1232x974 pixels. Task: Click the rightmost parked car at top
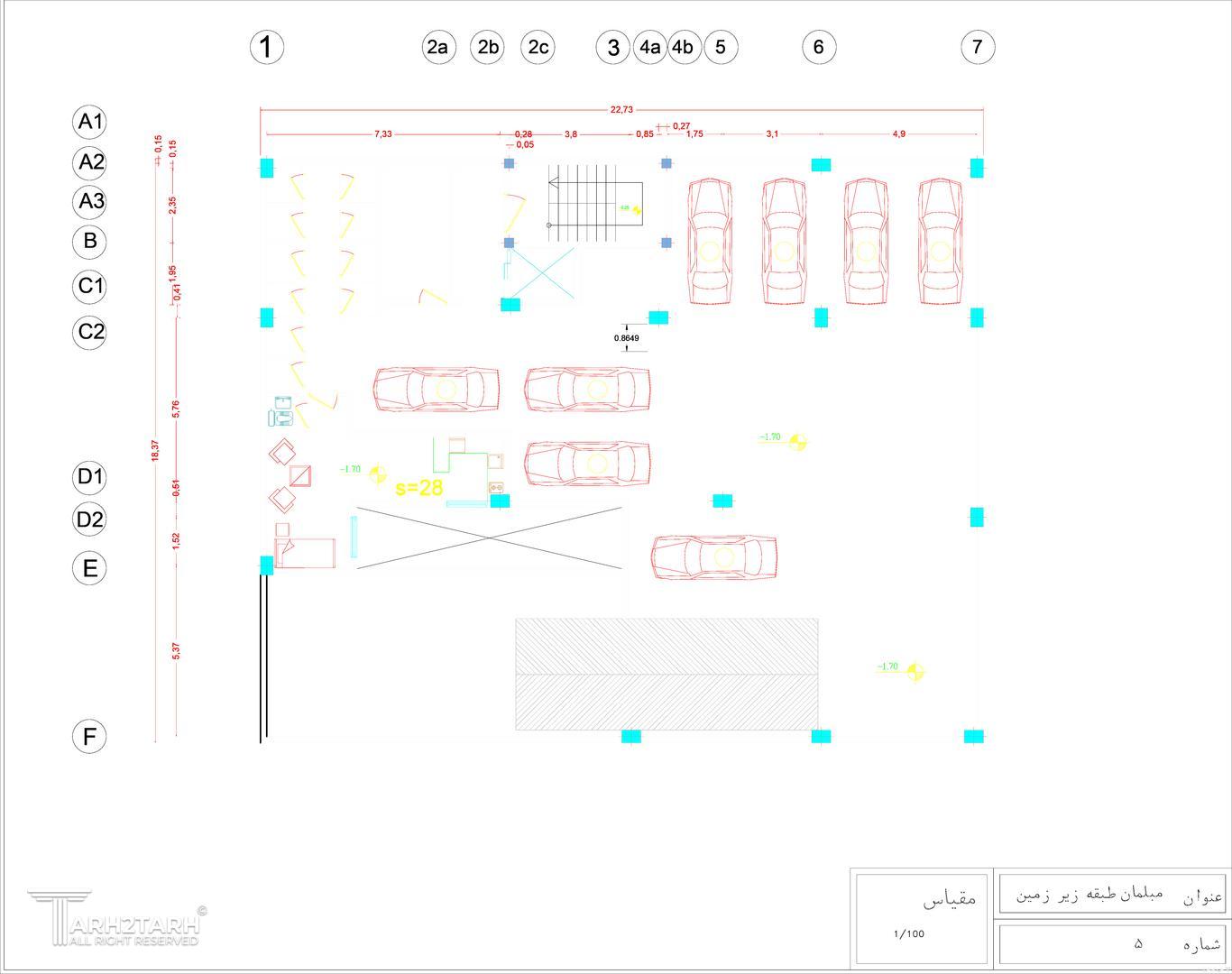point(940,242)
